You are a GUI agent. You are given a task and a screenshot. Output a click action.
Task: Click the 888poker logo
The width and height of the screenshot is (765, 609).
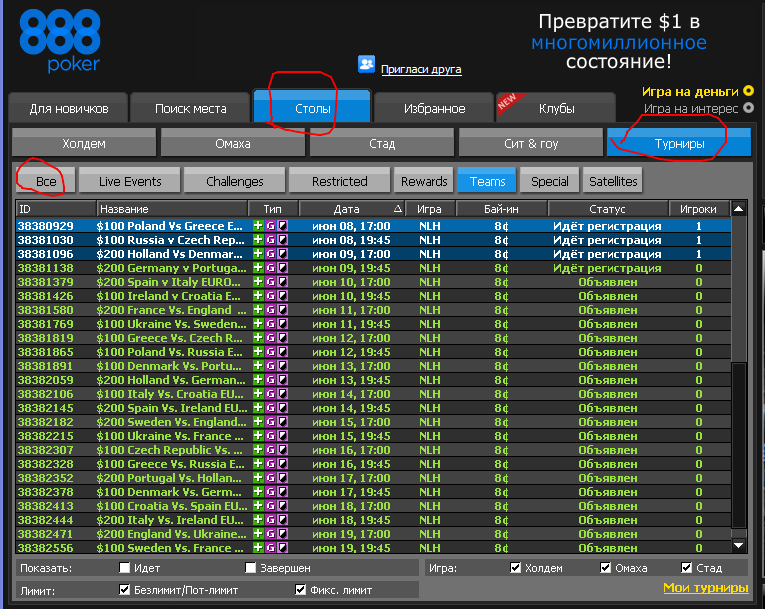60,41
